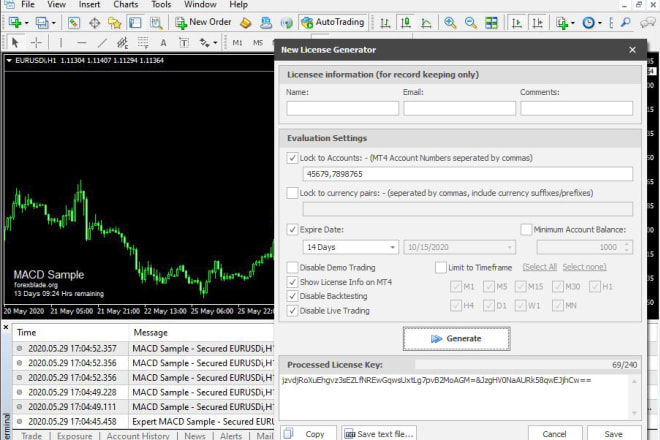Screen dimensions: 660x440
Task: Open the File menu
Action: pyautogui.click(x=28, y=5)
